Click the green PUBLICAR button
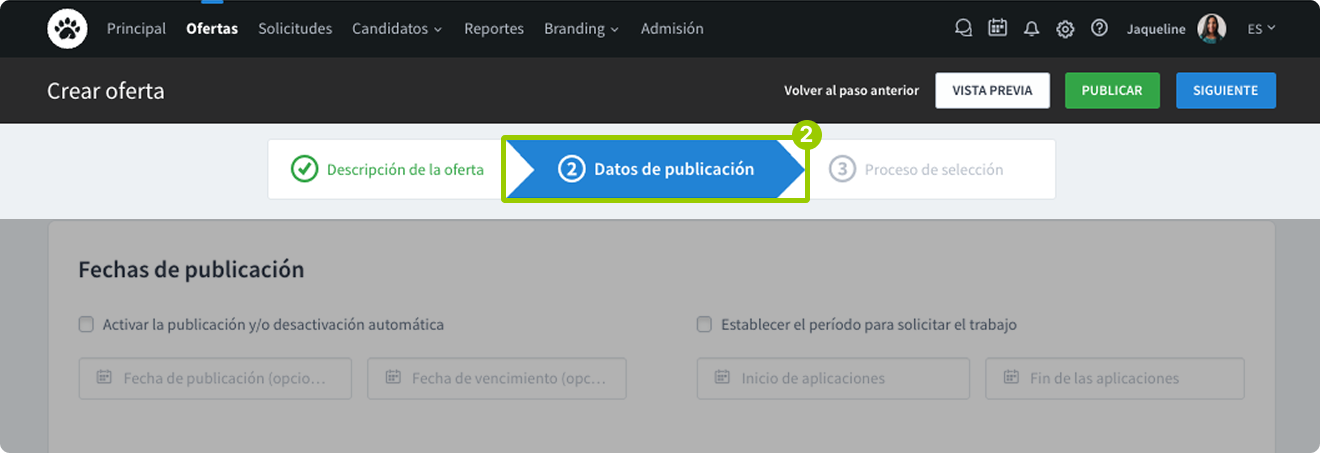Viewport: 1320px width, 453px height. pyautogui.click(x=1112, y=90)
